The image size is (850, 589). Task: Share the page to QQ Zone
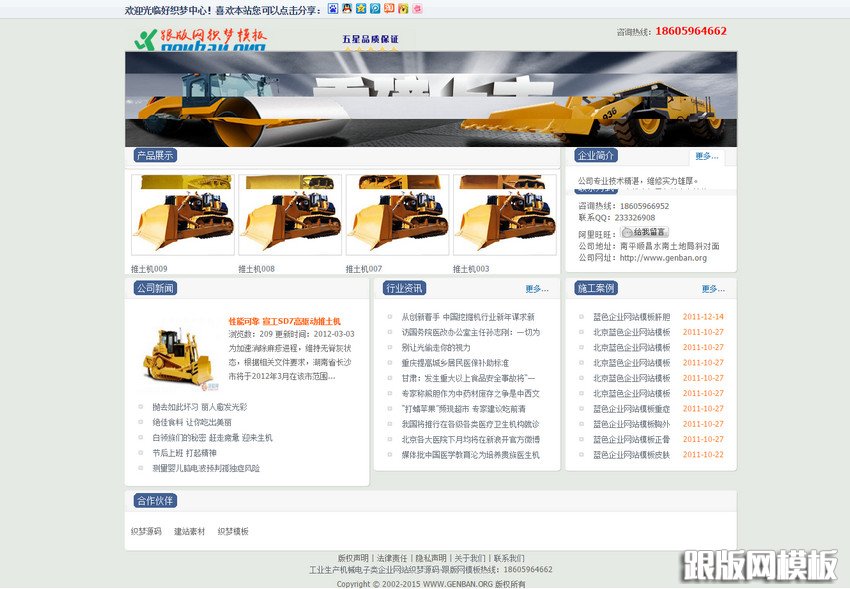click(360, 9)
